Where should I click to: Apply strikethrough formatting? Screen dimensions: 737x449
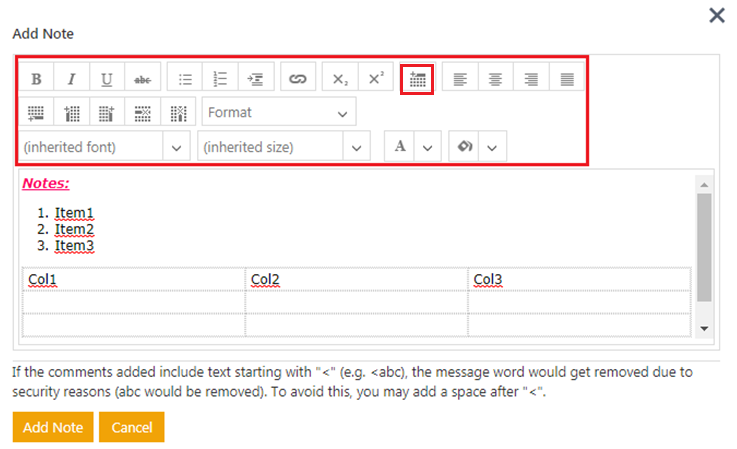(143, 78)
